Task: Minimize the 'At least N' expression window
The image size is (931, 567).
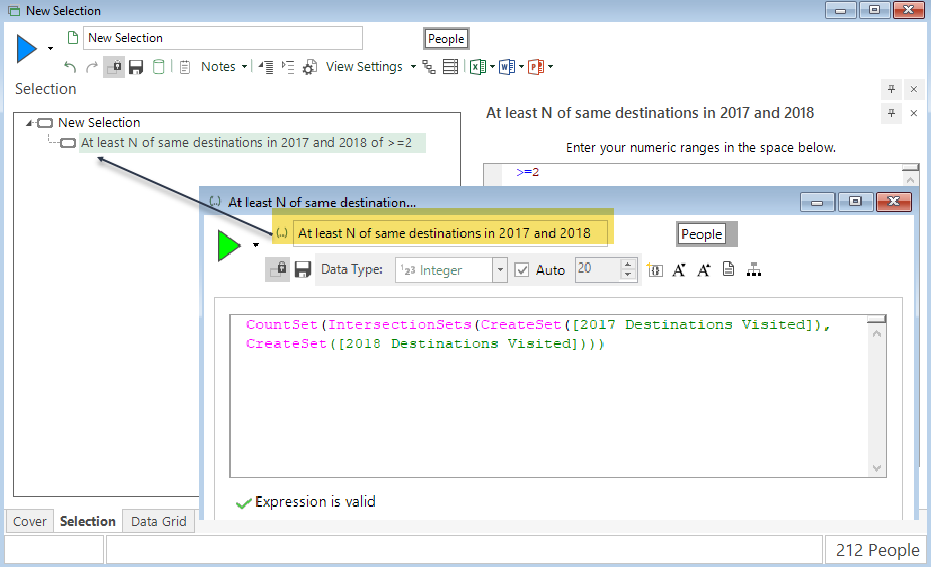Action: [x=817, y=202]
